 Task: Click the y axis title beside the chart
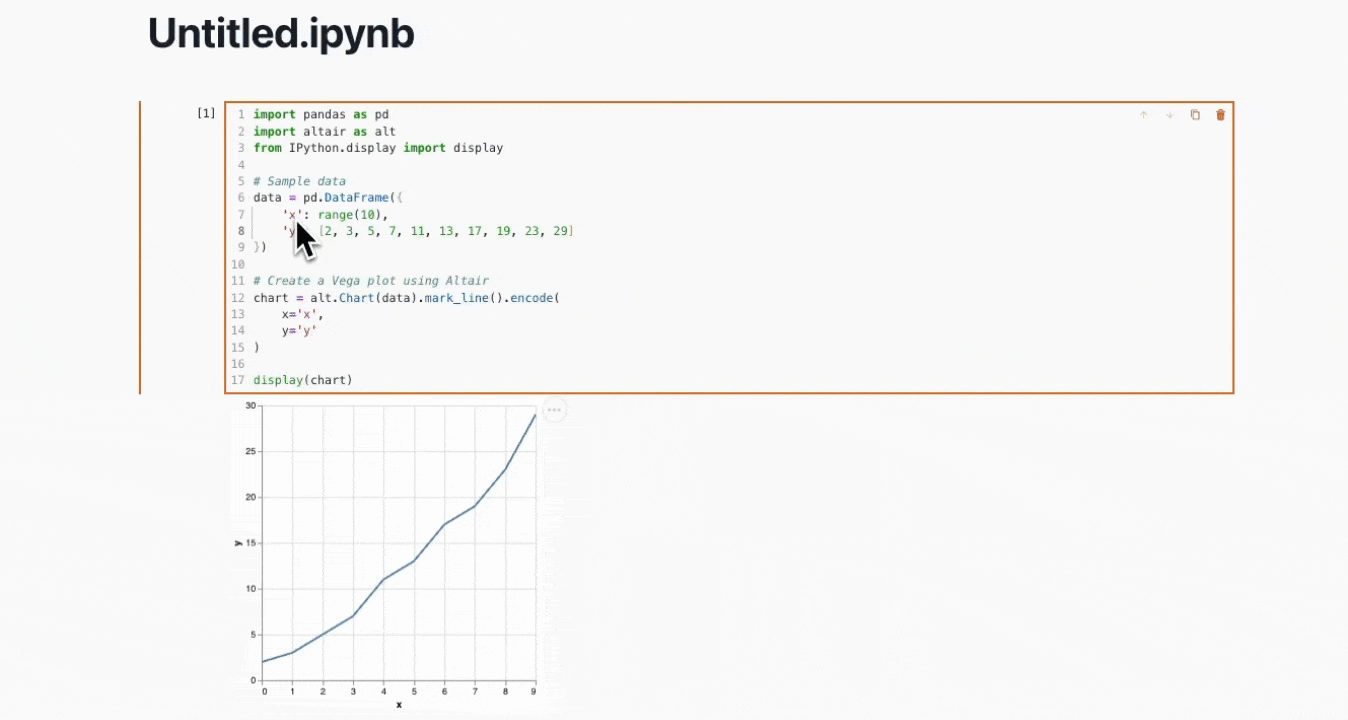click(x=238, y=543)
